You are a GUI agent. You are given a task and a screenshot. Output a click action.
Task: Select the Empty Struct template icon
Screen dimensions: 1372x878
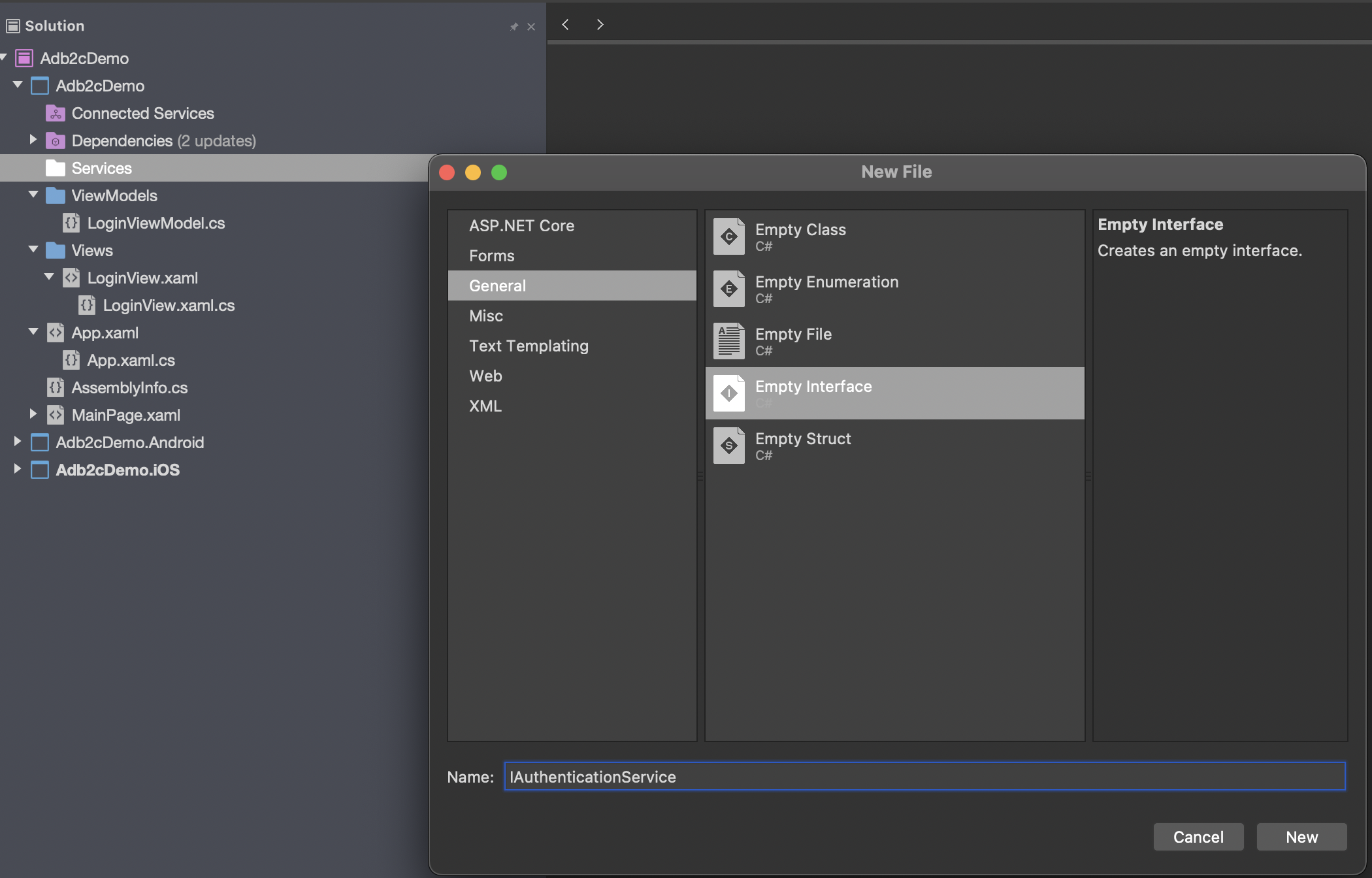(x=728, y=446)
